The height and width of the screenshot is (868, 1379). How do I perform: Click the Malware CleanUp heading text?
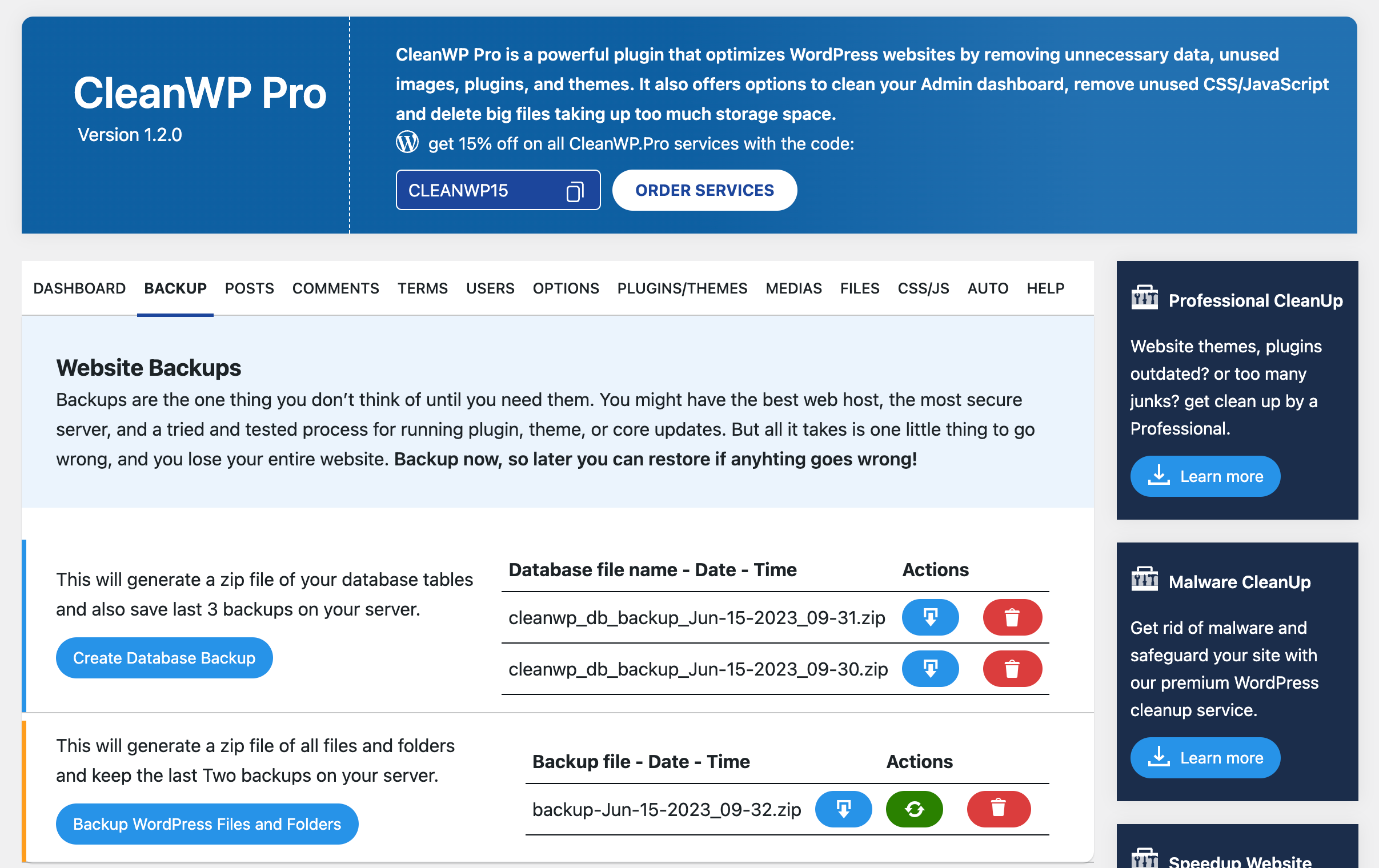coord(1239,582)
